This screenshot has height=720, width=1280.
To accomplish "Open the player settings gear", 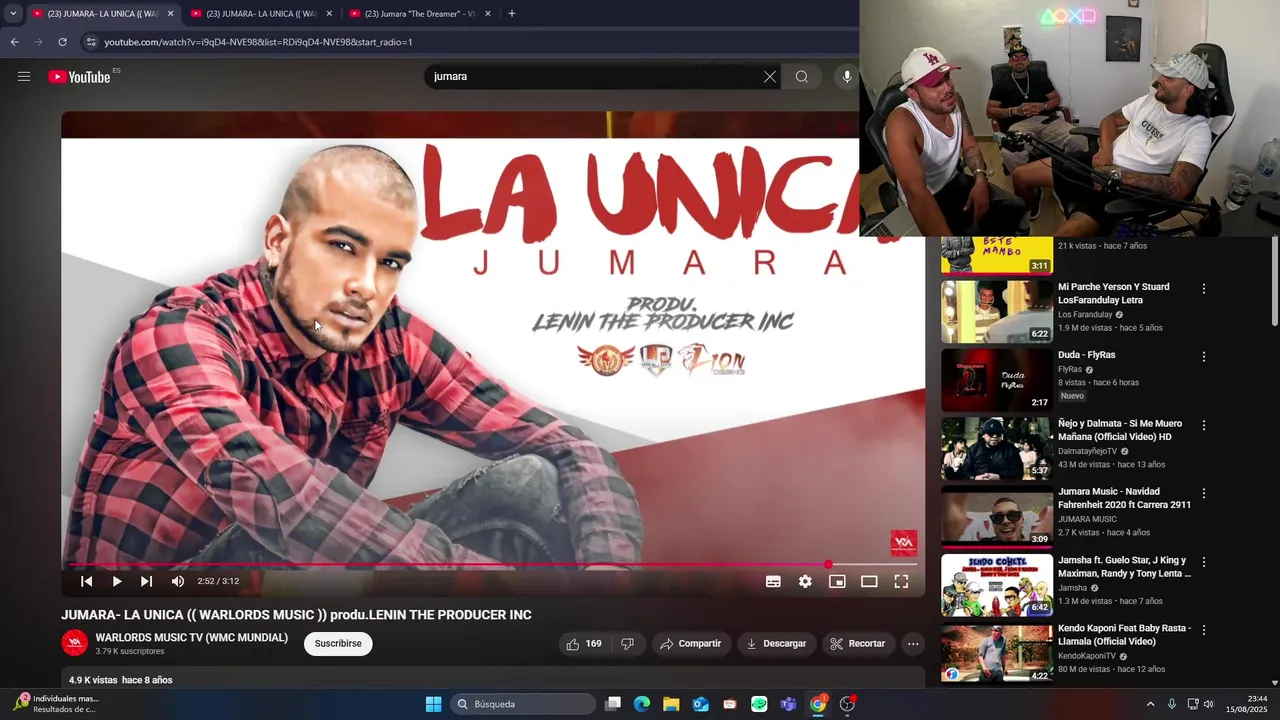I will [x=805, y=581].
